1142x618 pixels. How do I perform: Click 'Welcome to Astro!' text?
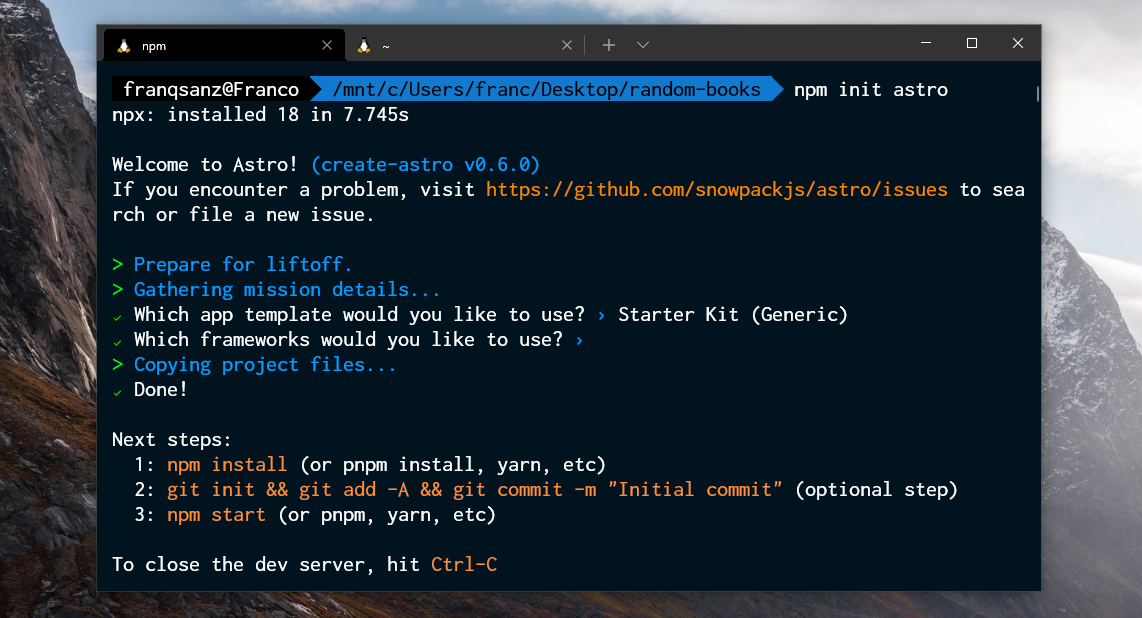[205, 165]
